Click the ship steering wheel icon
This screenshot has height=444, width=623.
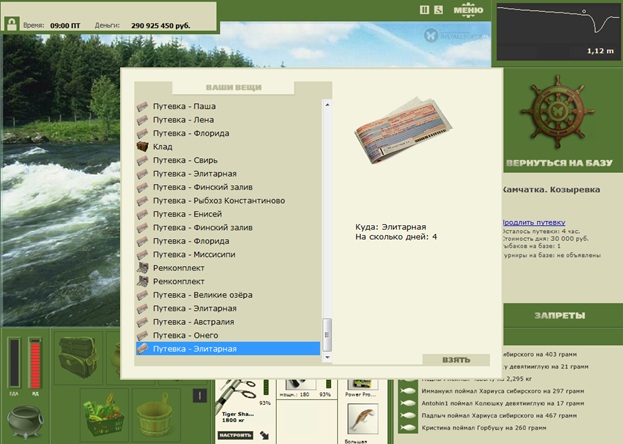(x=557, y=112)
